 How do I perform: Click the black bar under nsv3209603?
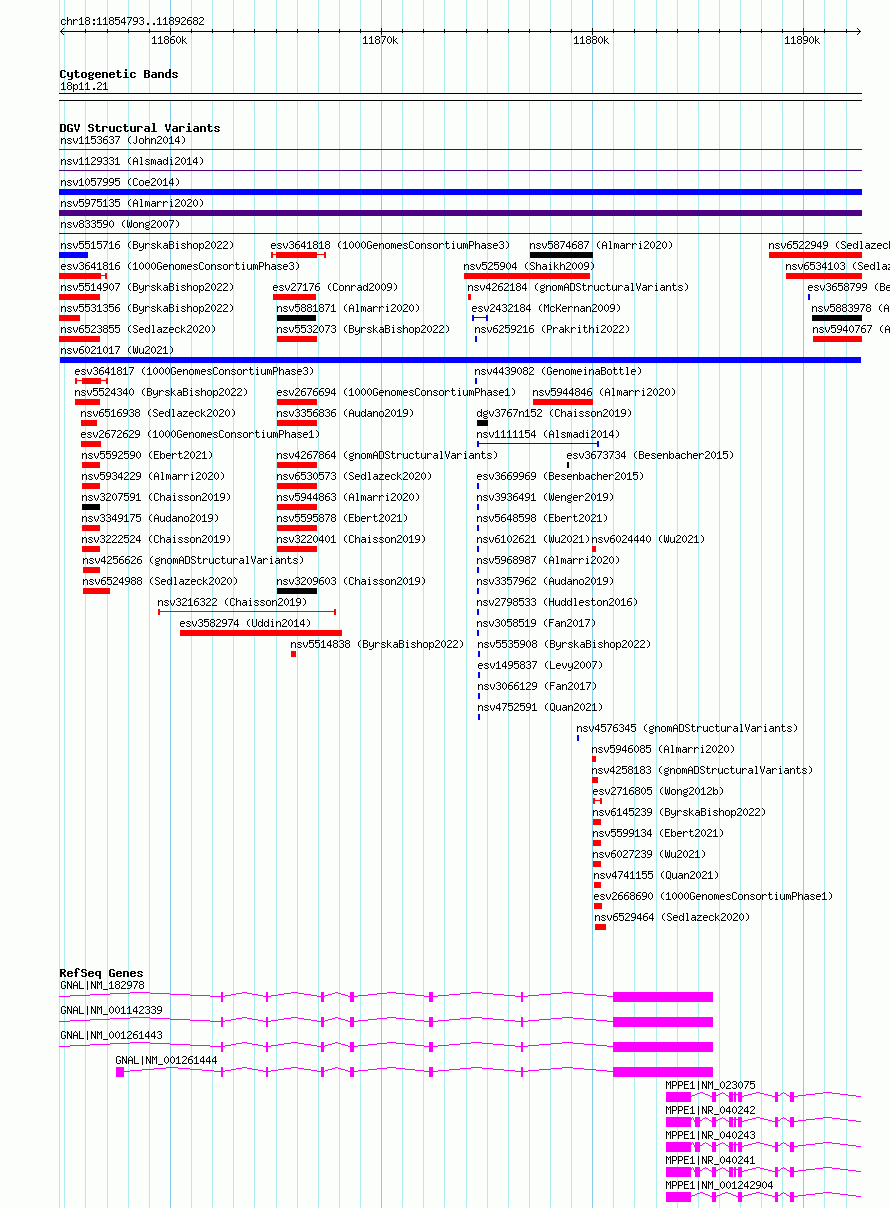(297, 591)
